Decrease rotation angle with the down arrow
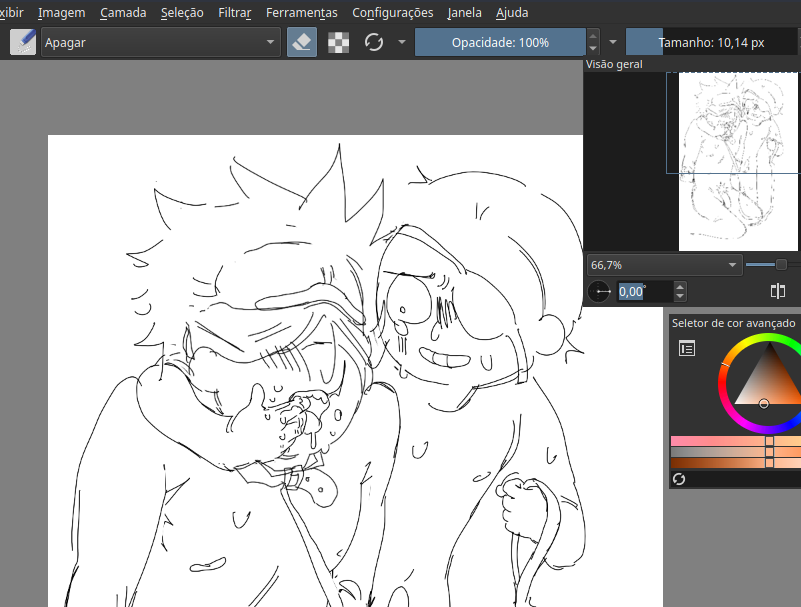This screenshot has height=607, width=801. (x=680, y=297)
